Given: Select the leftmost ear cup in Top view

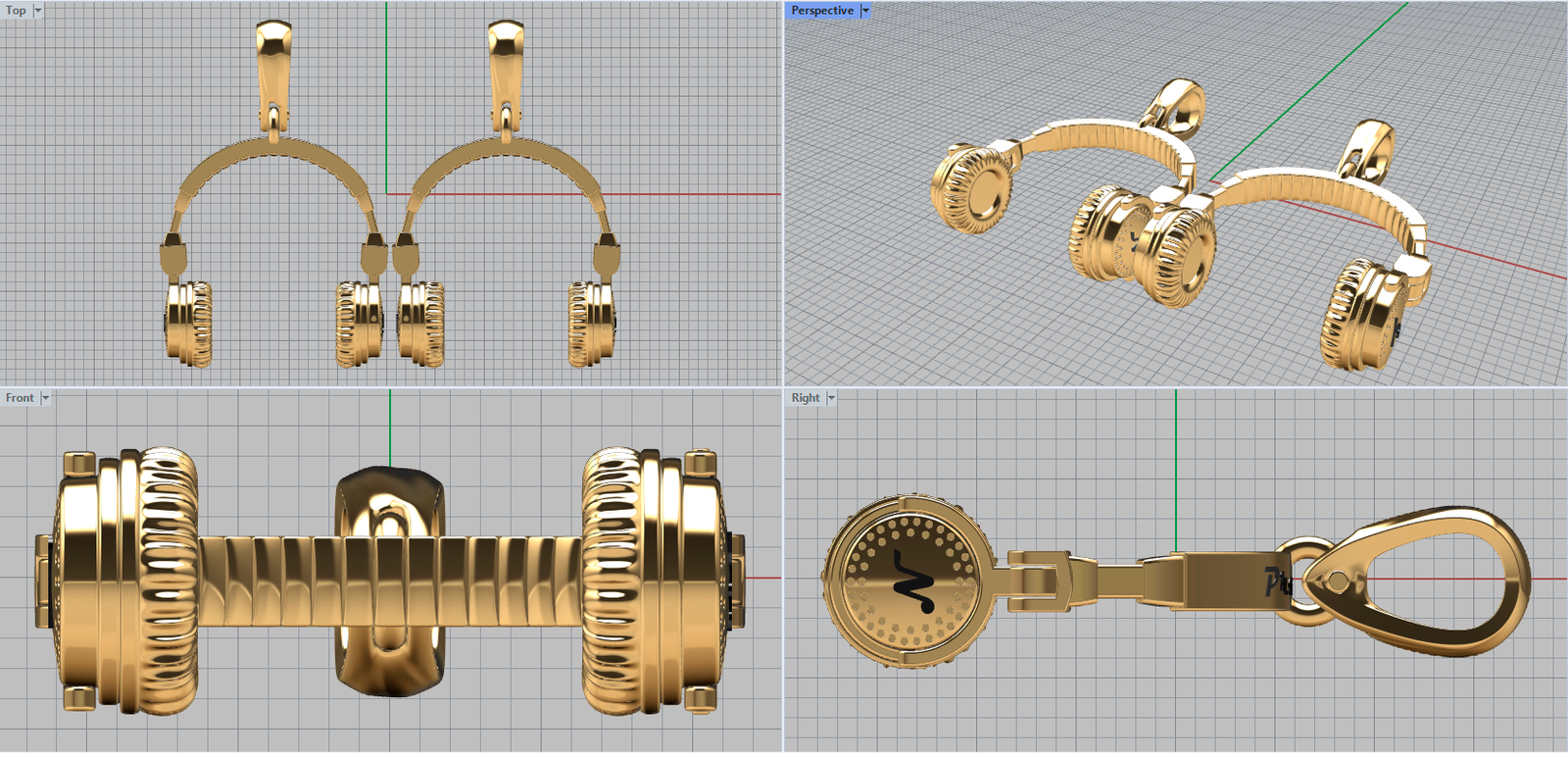Looking at the screenshot, I should (x=188, y=324).
